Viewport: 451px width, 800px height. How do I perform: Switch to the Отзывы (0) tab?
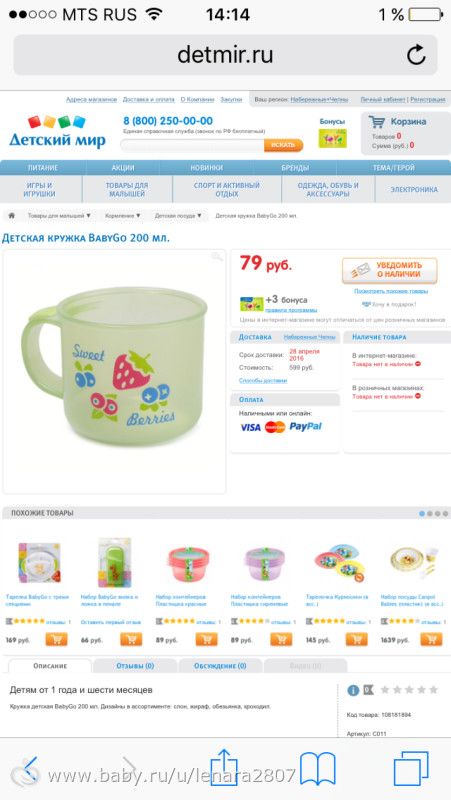pos(135,666)
